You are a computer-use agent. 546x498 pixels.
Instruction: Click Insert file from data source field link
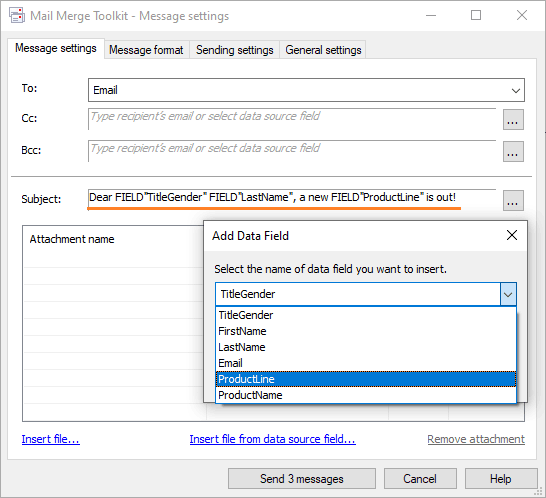(272, 439)
